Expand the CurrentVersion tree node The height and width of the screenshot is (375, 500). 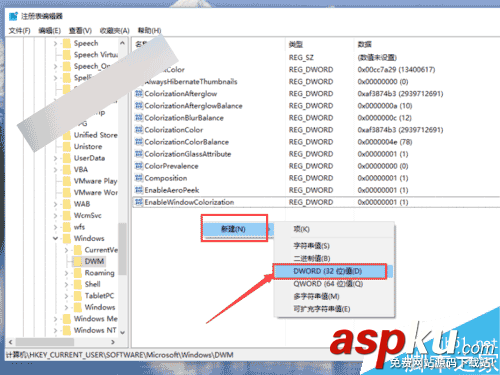(66, 250)
